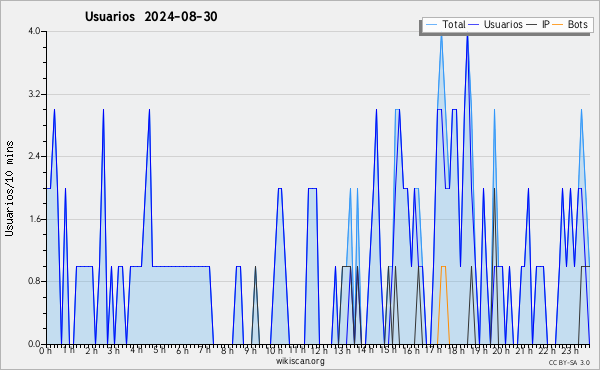Viewport: 600px width, 370px height.
Task: Click the '3.2' y-axis value
Action: pyautogui.click(x=34, y=94)
